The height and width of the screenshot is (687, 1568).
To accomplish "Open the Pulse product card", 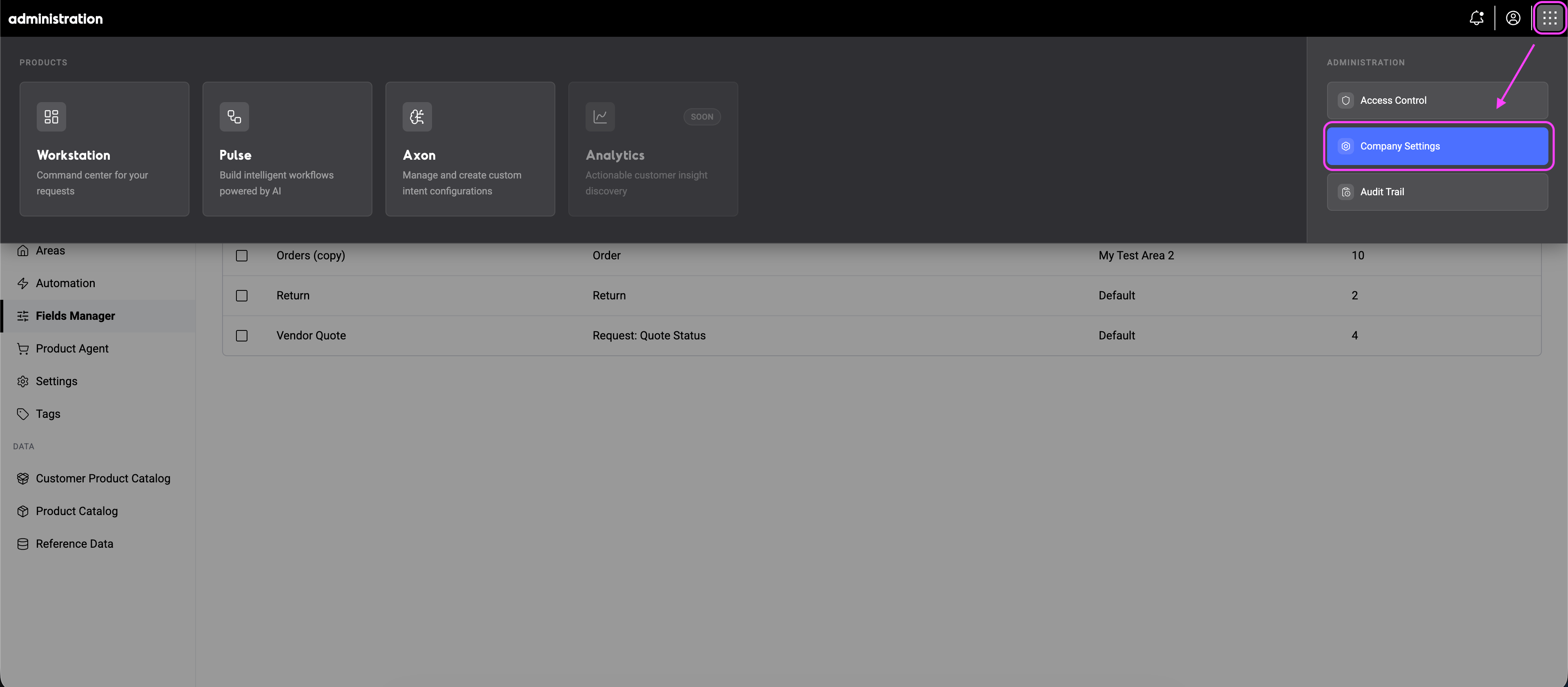I will (287, 149).
